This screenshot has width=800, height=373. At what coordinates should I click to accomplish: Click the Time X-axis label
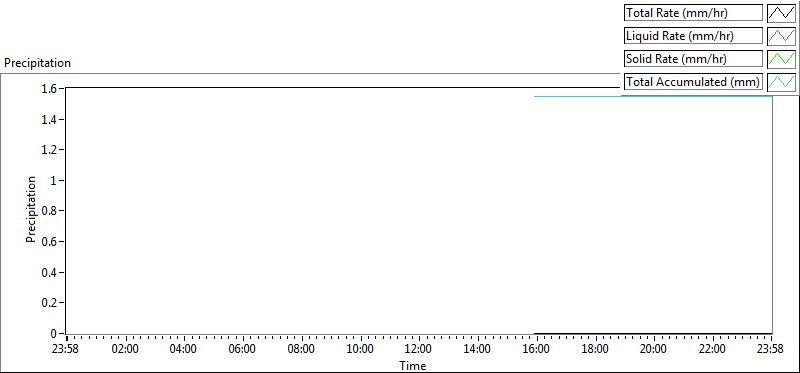coord(412,365)
